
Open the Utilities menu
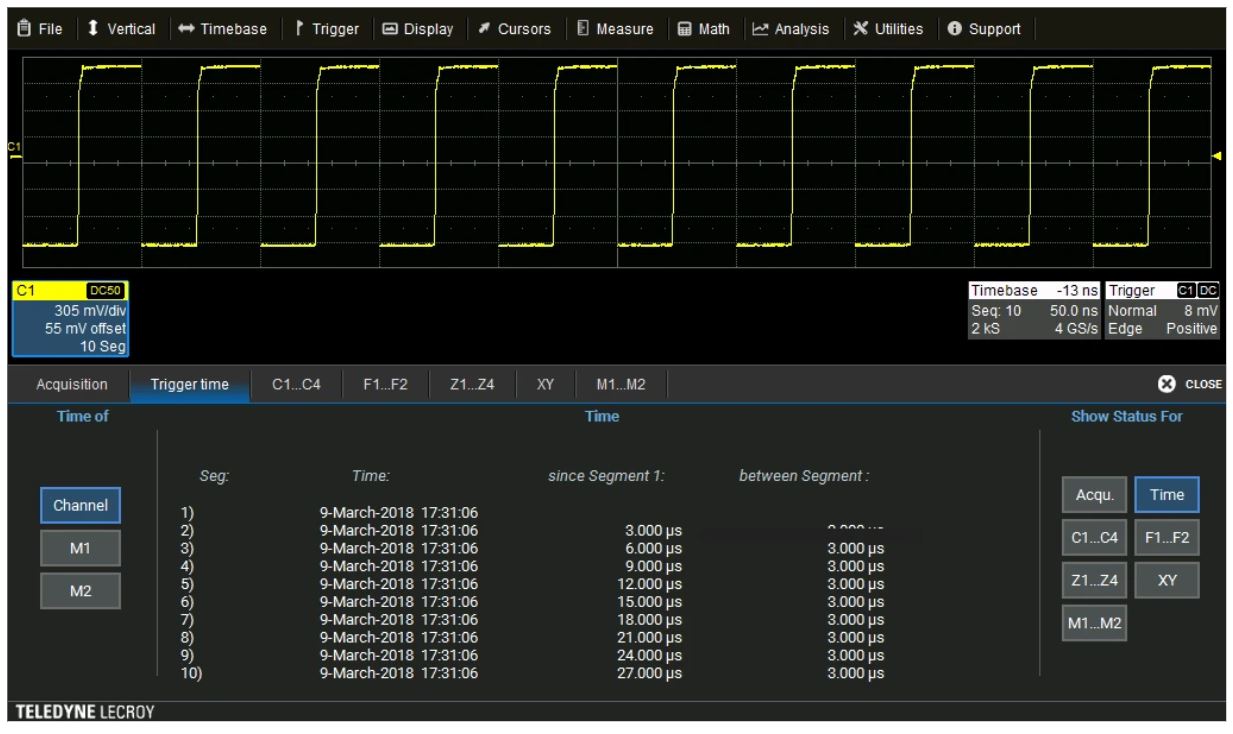tap(888, 29)
